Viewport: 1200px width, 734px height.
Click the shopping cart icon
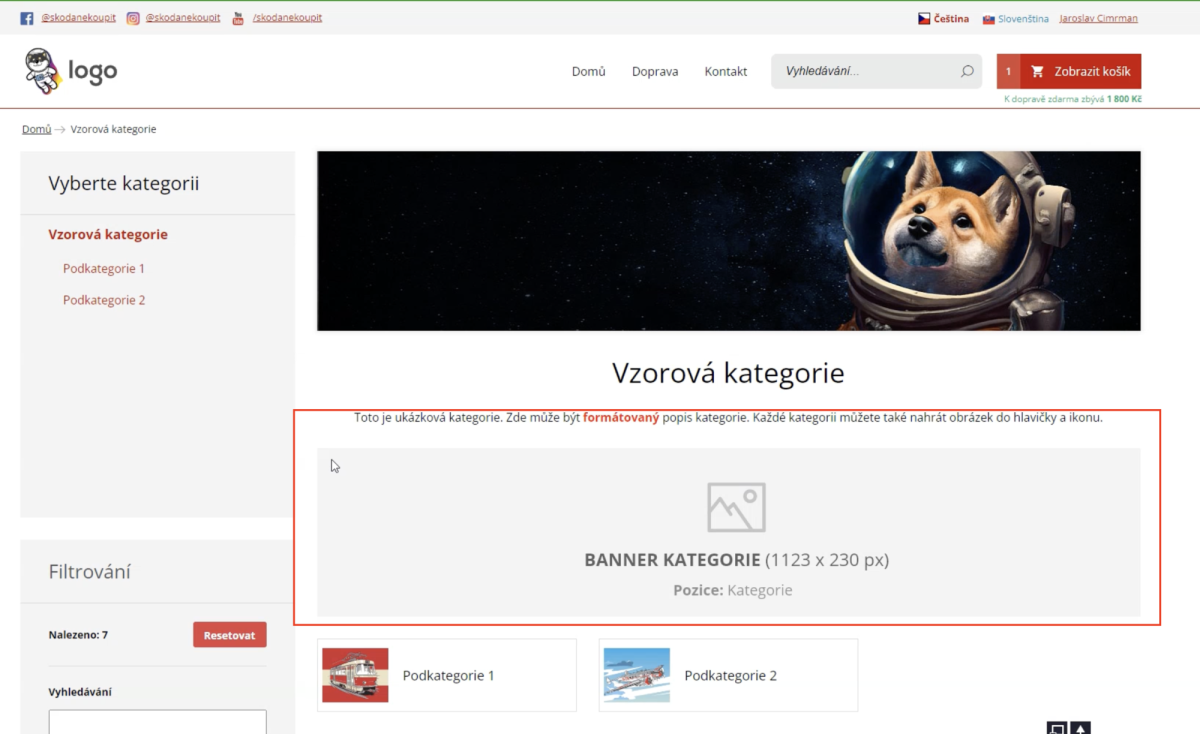coord(1037,71)
